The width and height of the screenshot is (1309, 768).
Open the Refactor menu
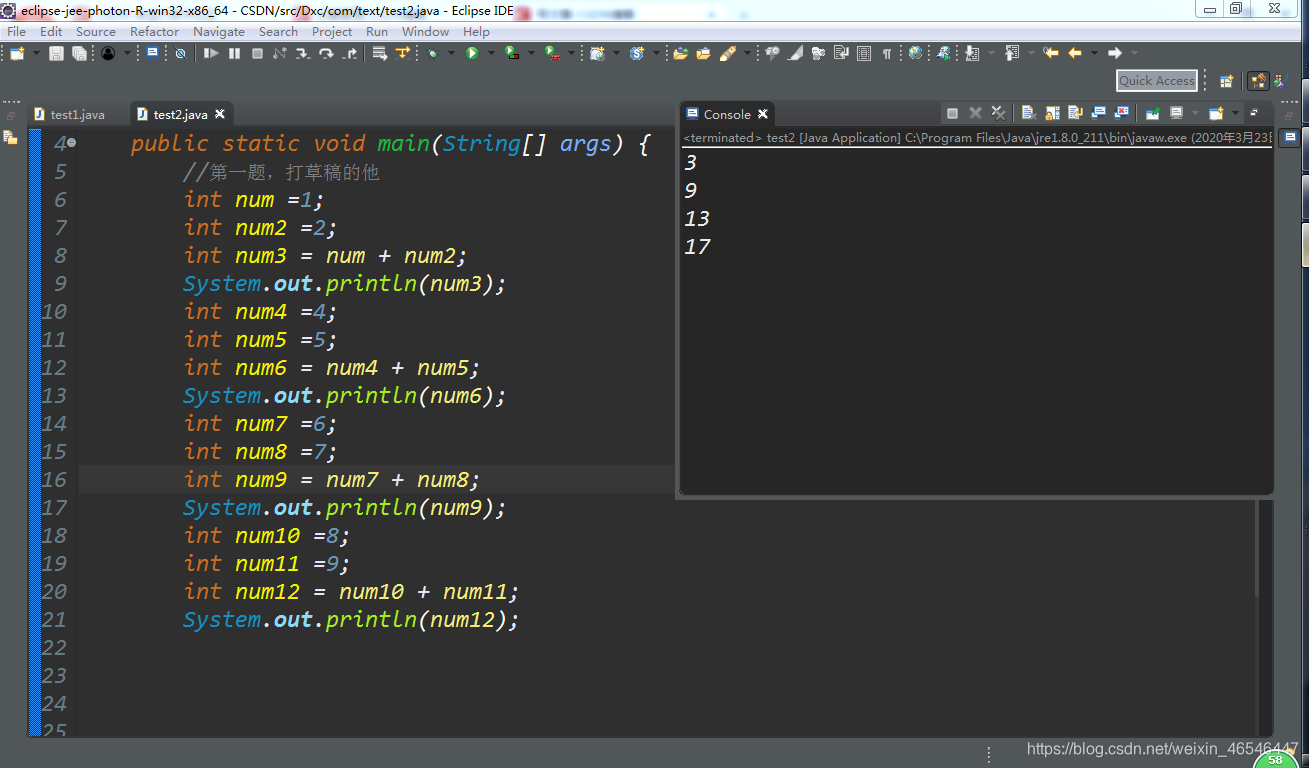click(154, 31)
